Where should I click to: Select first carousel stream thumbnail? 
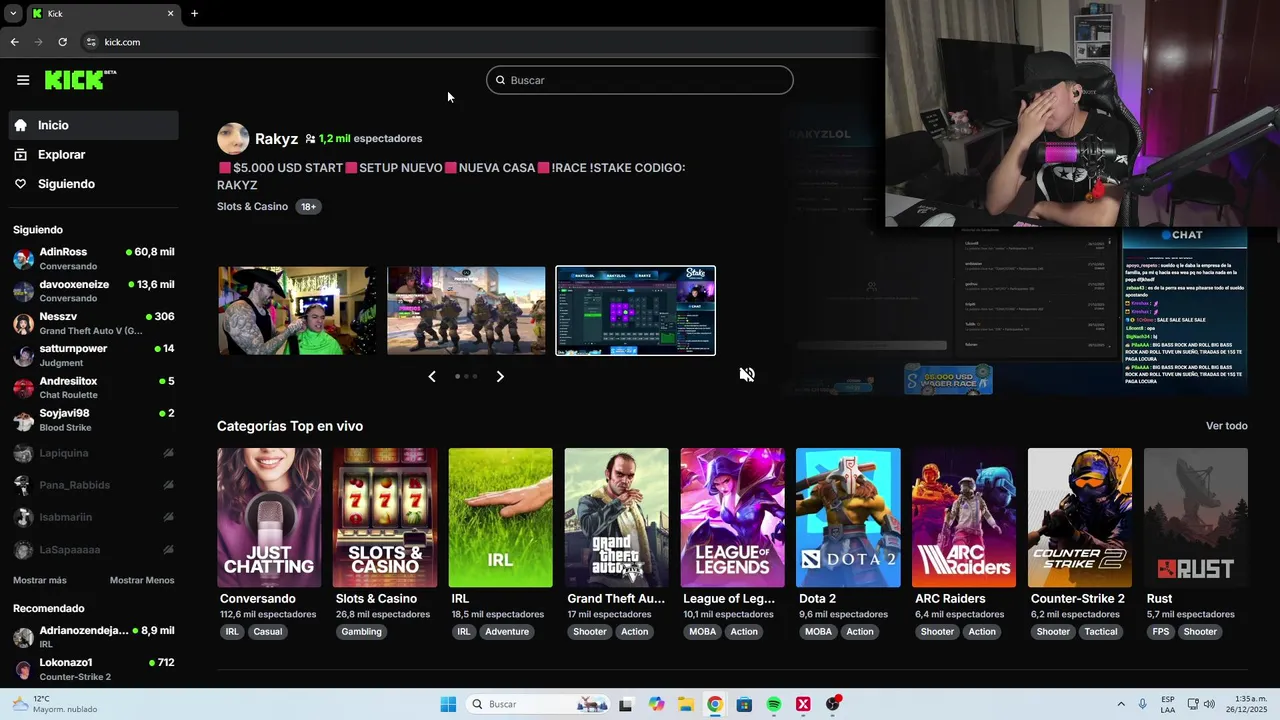click(298, 311)
